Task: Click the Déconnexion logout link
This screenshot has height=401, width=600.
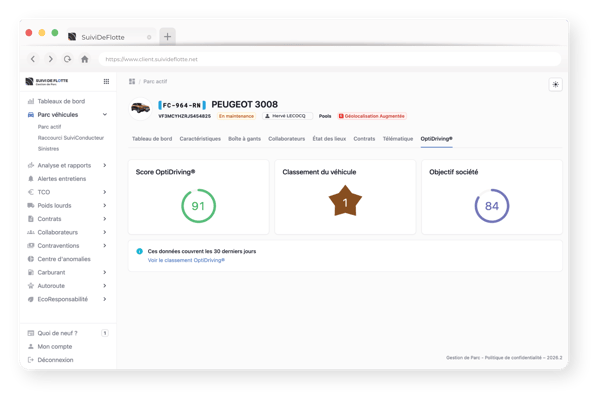Action: 55,360
